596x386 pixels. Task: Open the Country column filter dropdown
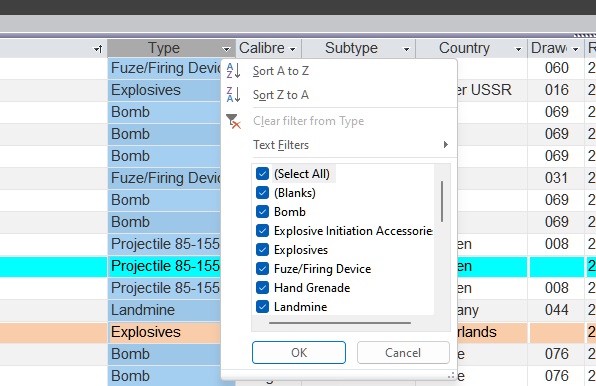[x=518, y=49]
